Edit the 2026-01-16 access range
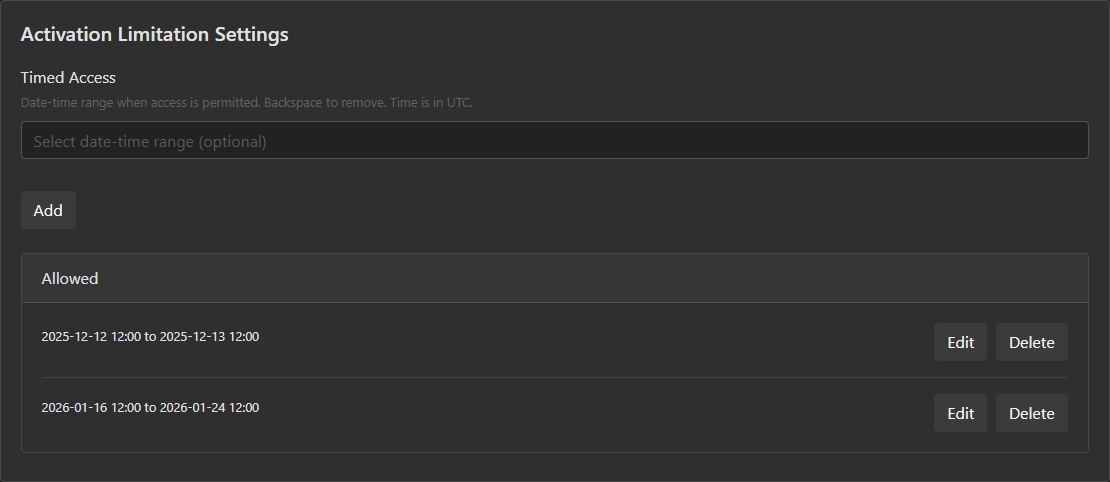The width and height of the screenshot is (1110, 482). (960, 413)
